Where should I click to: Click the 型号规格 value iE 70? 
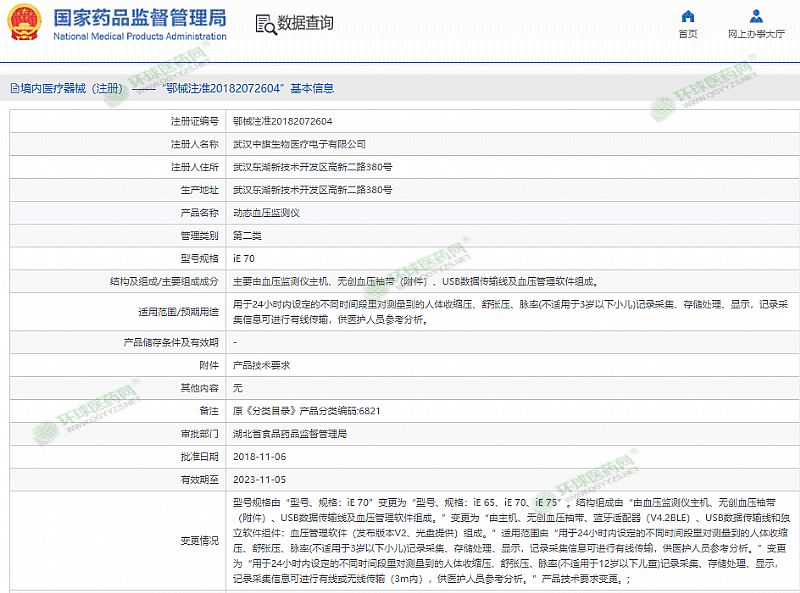(244, 258)
